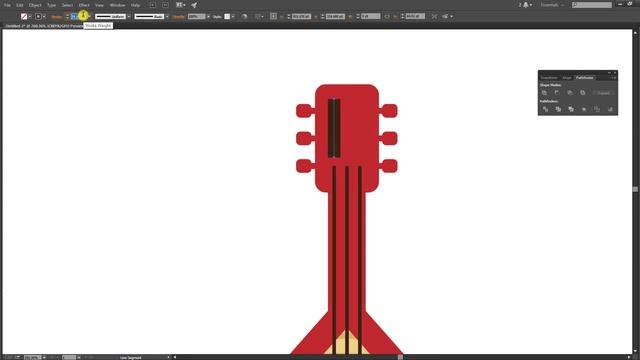Click the Recolor Artwork icon
The width and height of the screenshot is (640, 360).
pos(244,16)
